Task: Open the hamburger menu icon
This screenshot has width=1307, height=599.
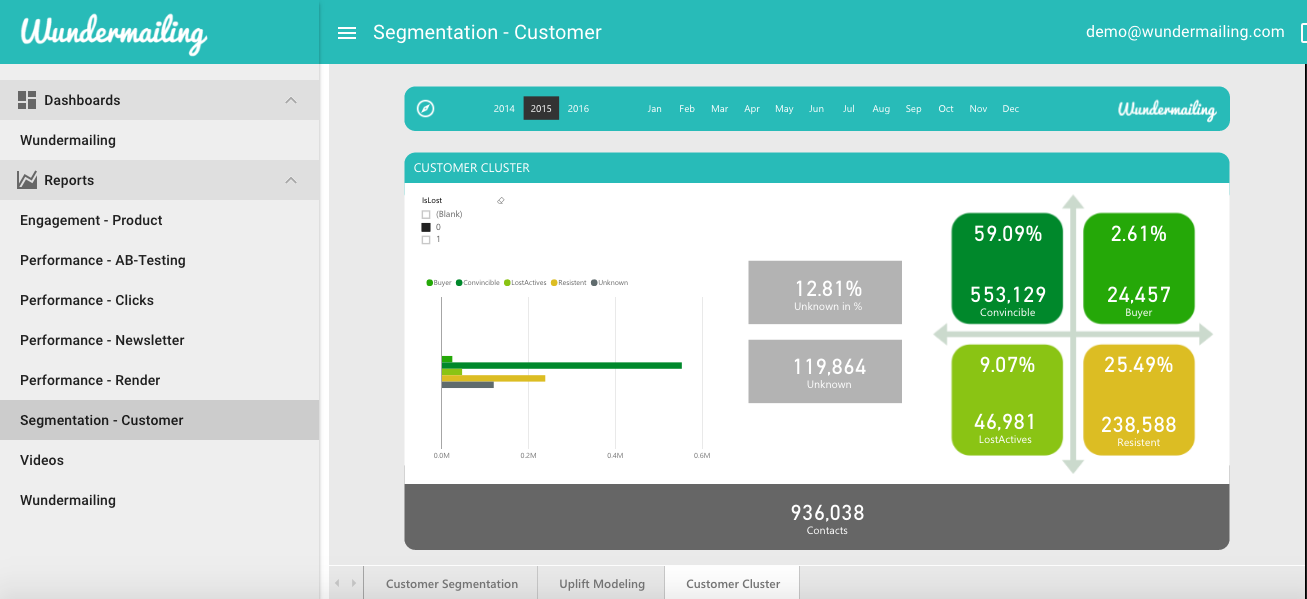Action: click(x=347, y=33)
